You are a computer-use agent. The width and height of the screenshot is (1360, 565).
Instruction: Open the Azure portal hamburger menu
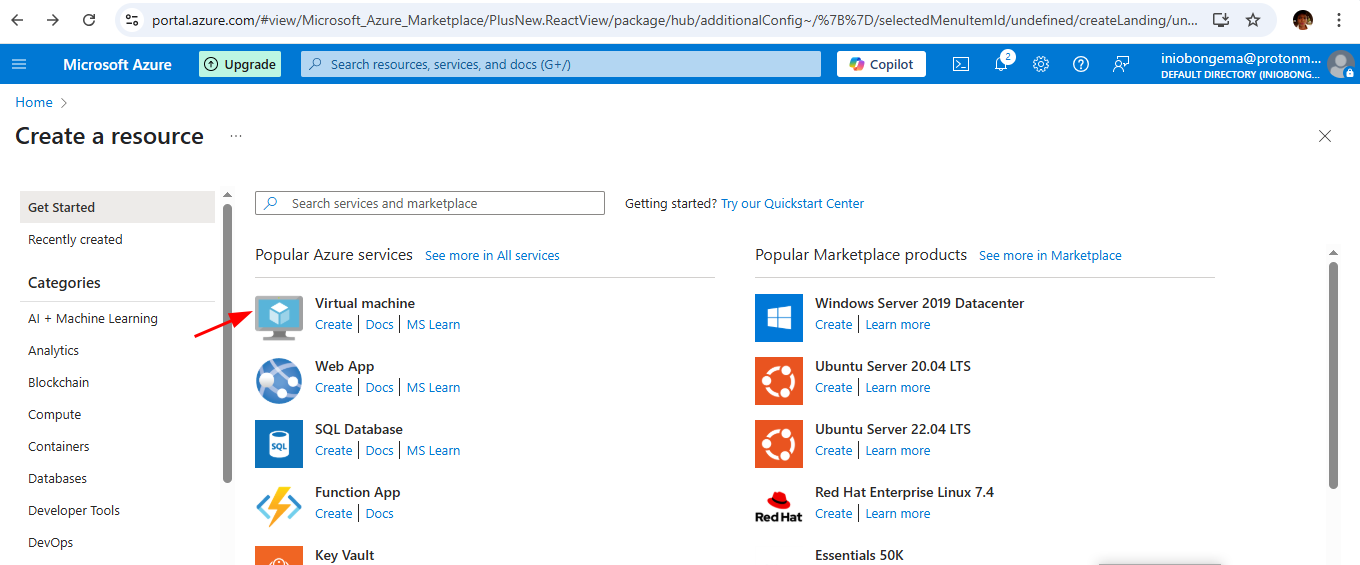click(18, 64)
